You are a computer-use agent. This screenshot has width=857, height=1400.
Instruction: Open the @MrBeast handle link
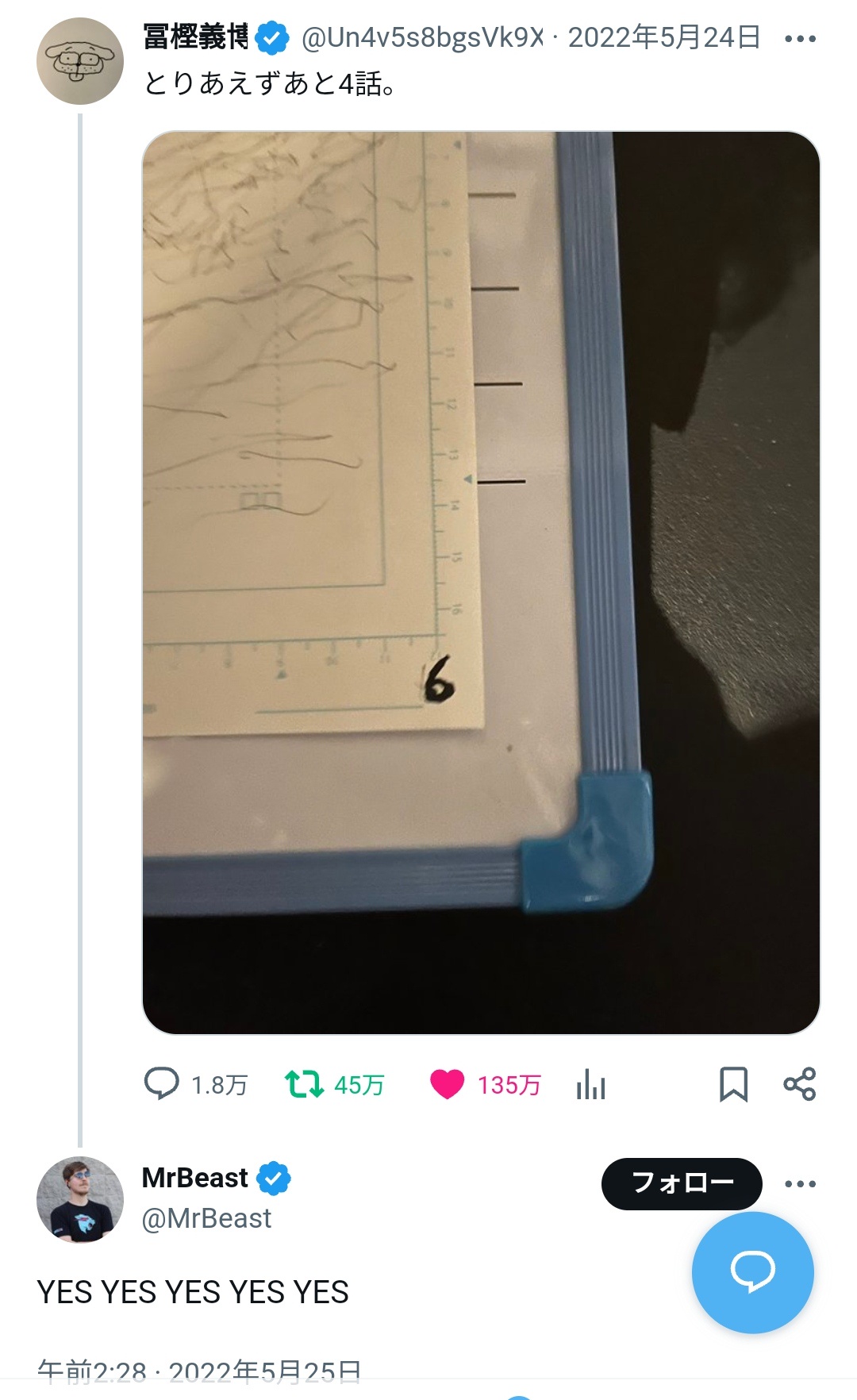click(206, 1218)
